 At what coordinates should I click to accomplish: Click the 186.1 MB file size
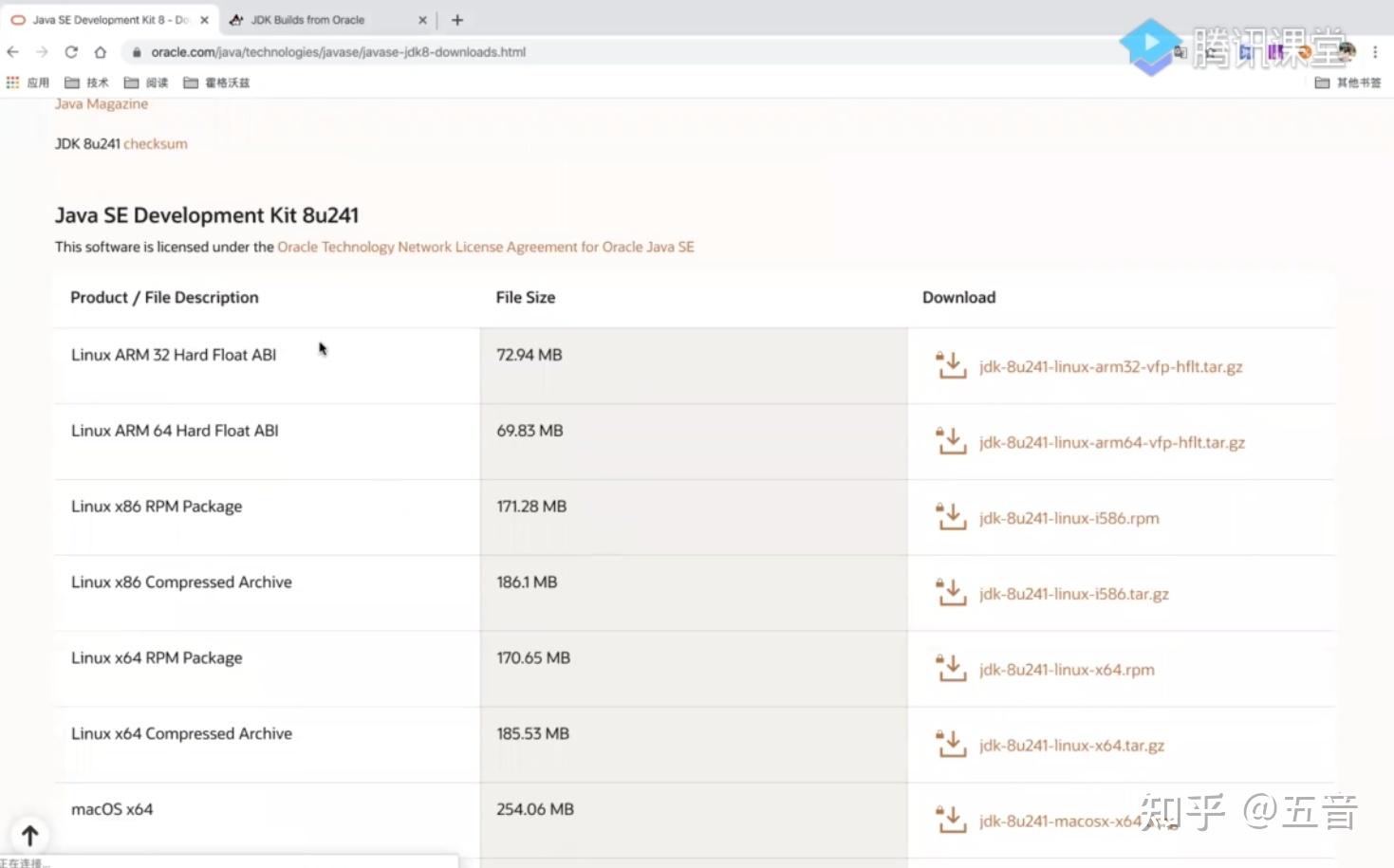(x=527, y=582)
